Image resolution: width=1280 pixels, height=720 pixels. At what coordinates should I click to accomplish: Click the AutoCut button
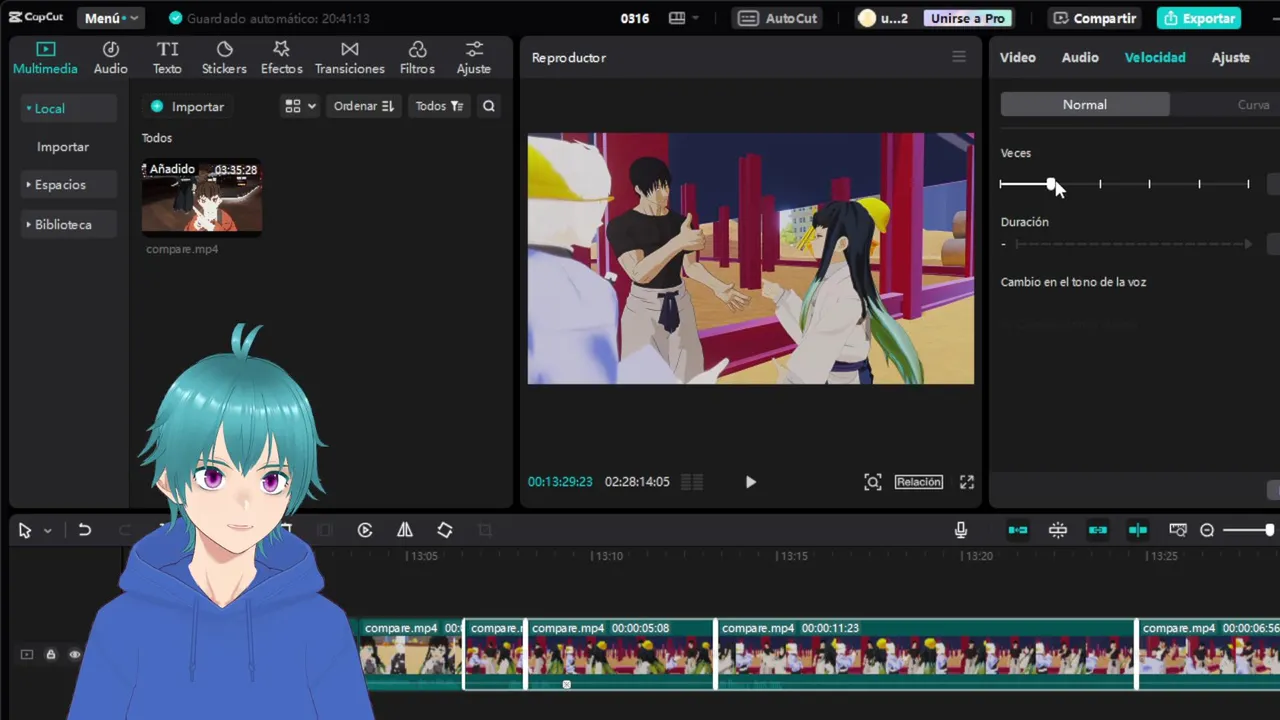tap(778, 18)
